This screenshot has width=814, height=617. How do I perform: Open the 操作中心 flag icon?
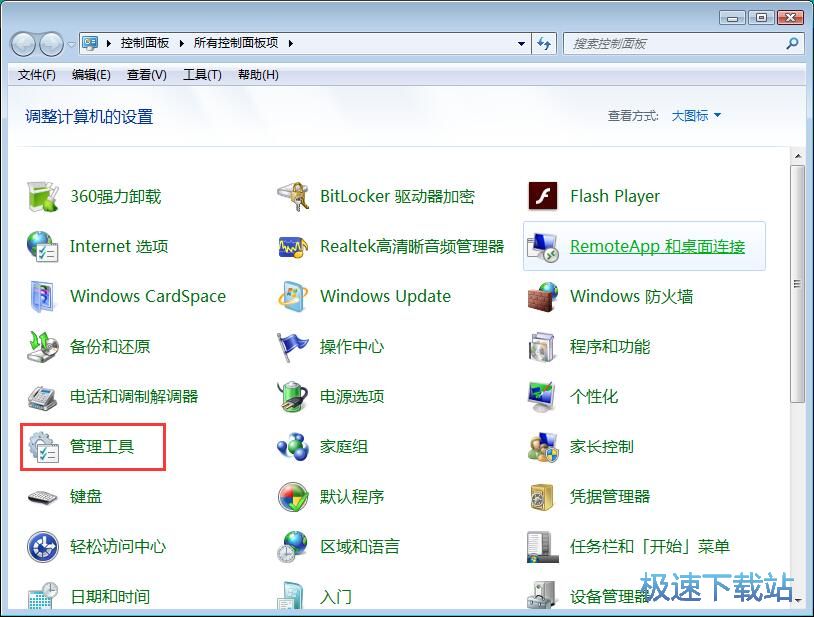coord(293,347)
